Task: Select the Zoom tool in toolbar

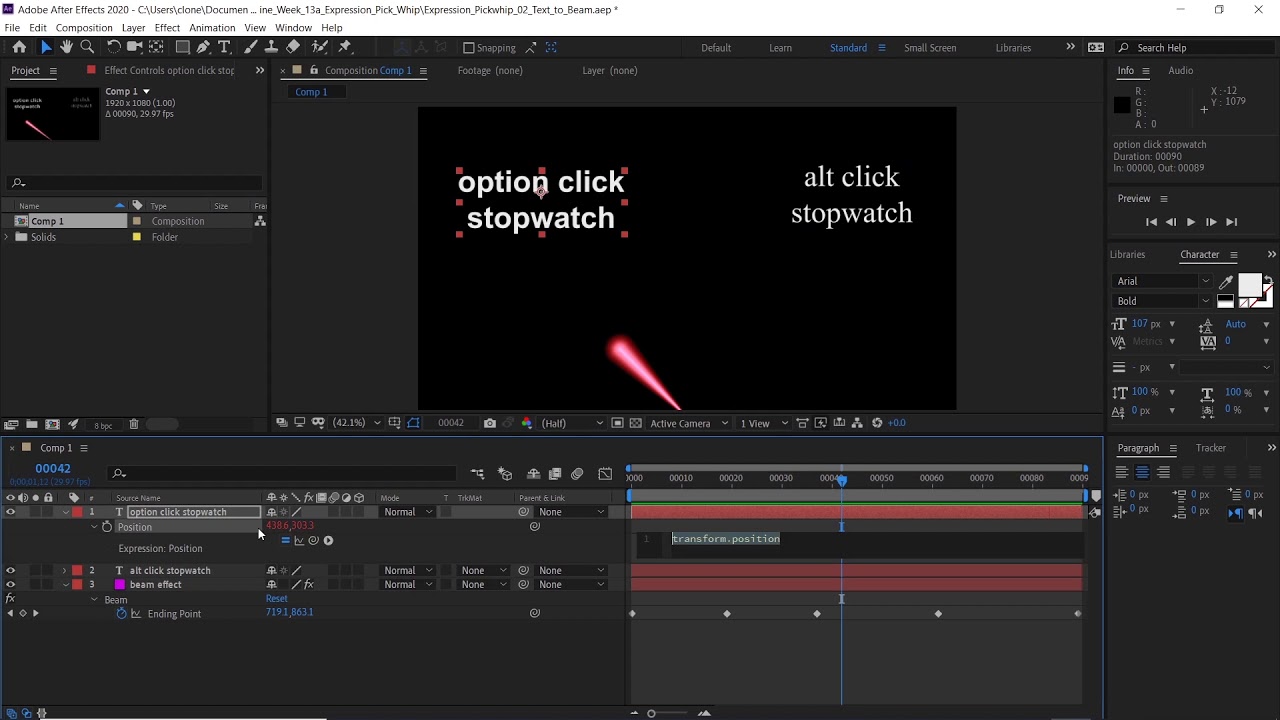Action: (x=87, y=47)
